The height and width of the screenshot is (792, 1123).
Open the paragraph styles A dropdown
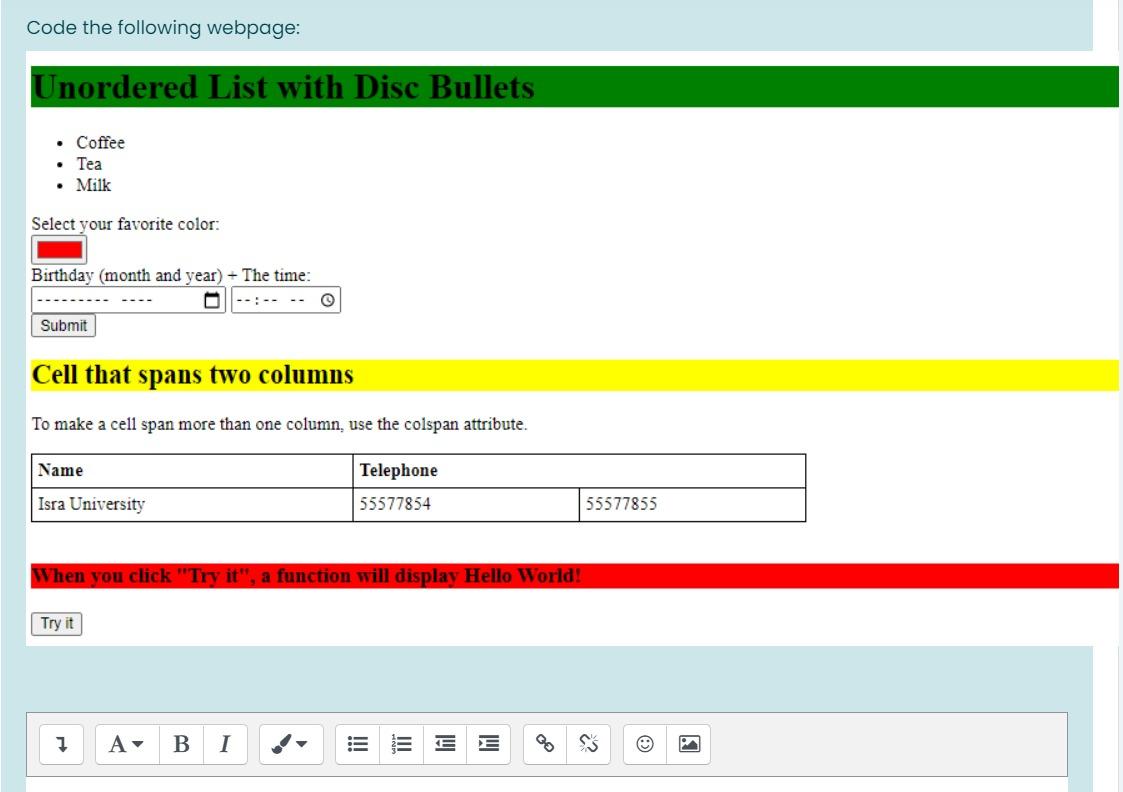click(x=127, y=744)
